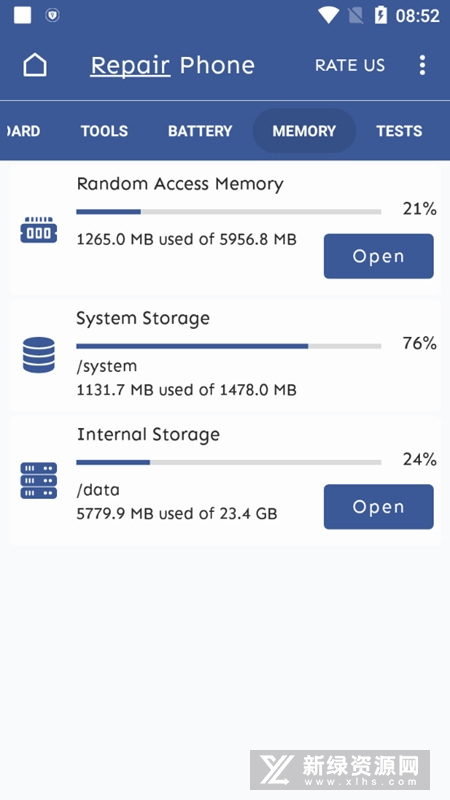
Task: Open the three-dot overflow menu
Action: (422, 65)
